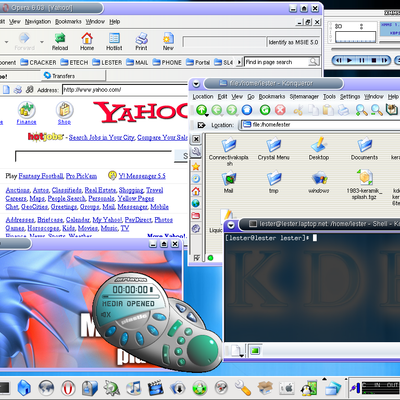Go up a directory in Konqueror
The width and height of the screenshot is (400, 400).
click(201, 110)
